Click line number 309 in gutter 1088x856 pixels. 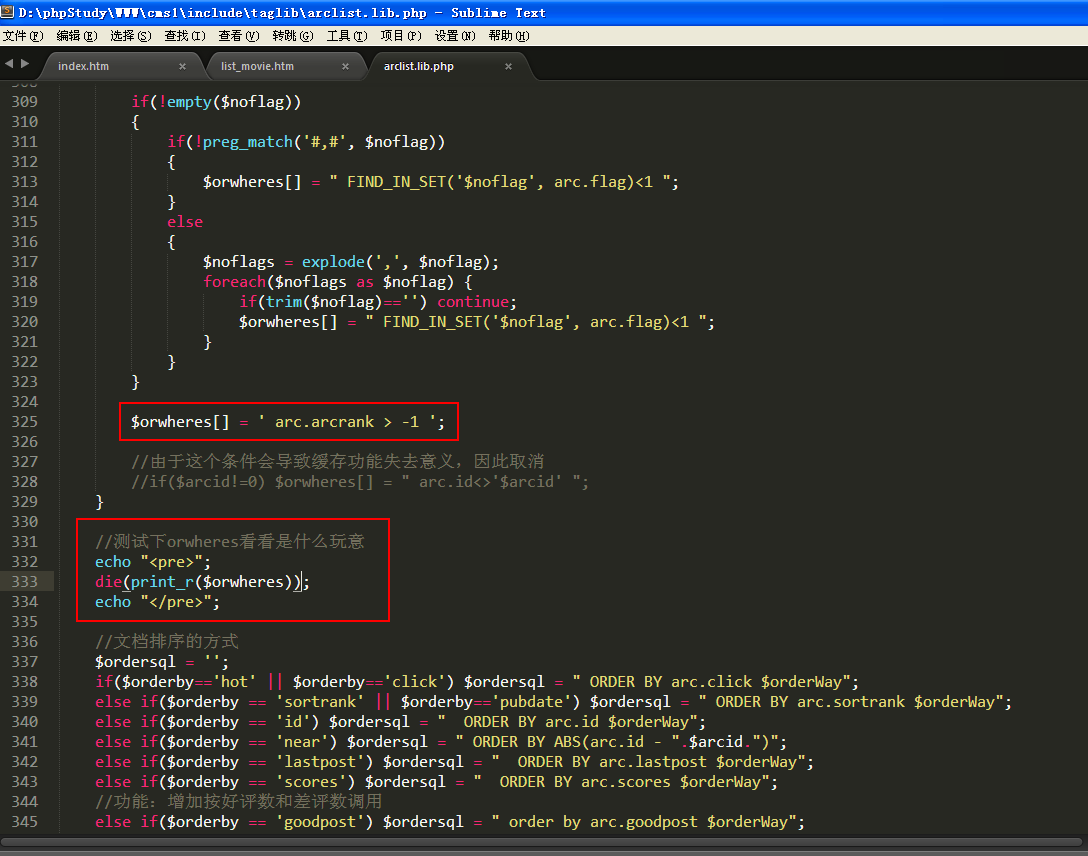24,102
